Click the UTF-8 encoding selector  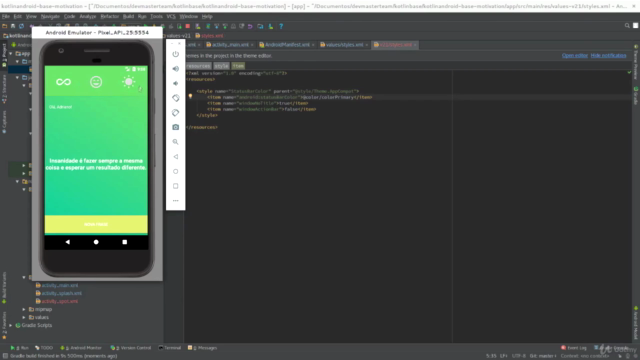click(x=518, y=356)
